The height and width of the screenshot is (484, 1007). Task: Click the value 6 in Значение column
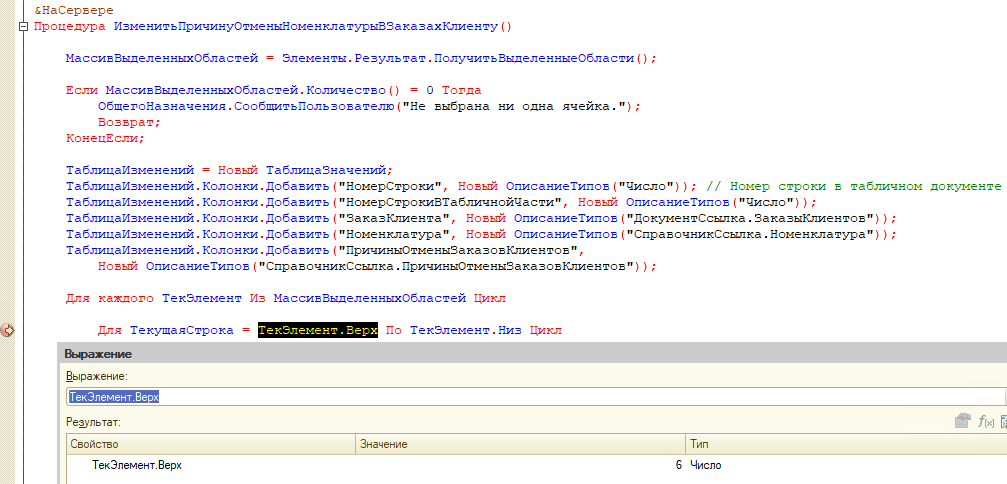(x=677, y=465)
